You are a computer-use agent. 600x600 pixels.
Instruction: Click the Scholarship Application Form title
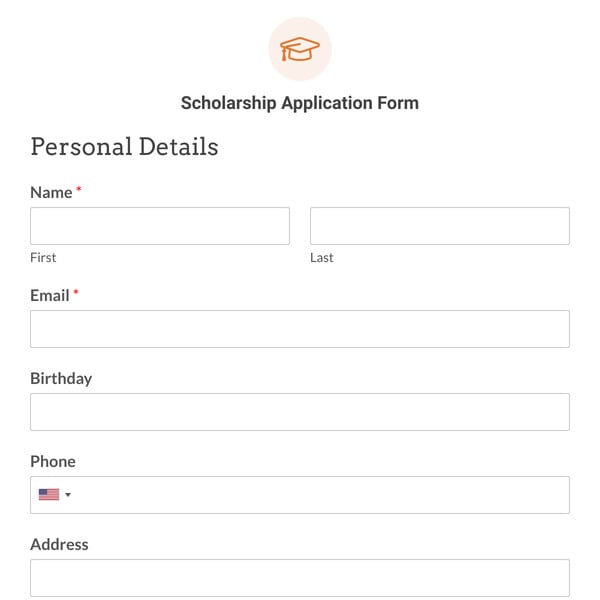[300, 103]
